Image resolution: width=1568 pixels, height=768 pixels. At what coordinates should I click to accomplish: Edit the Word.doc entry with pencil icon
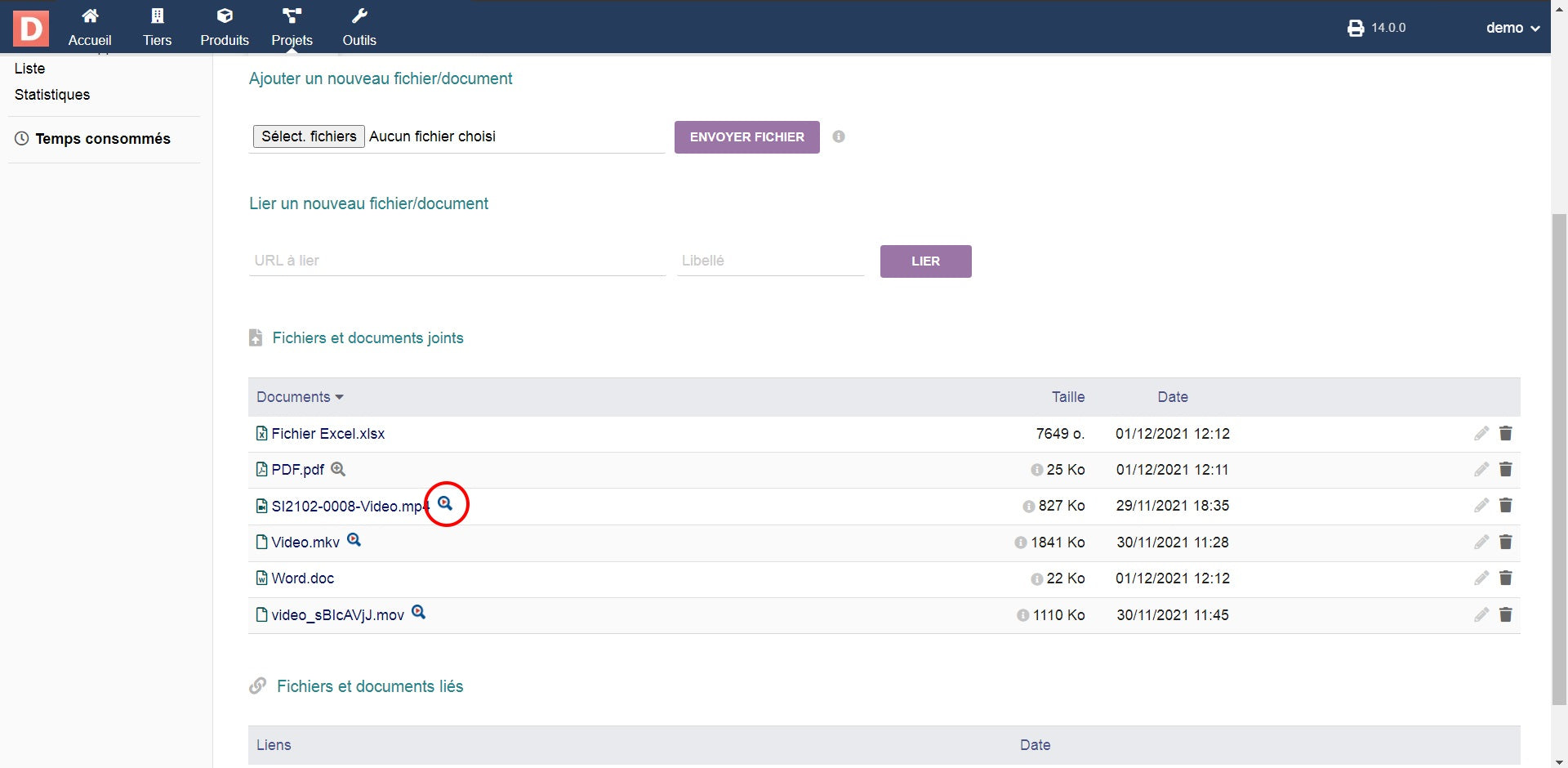[x=1481, y=578]
